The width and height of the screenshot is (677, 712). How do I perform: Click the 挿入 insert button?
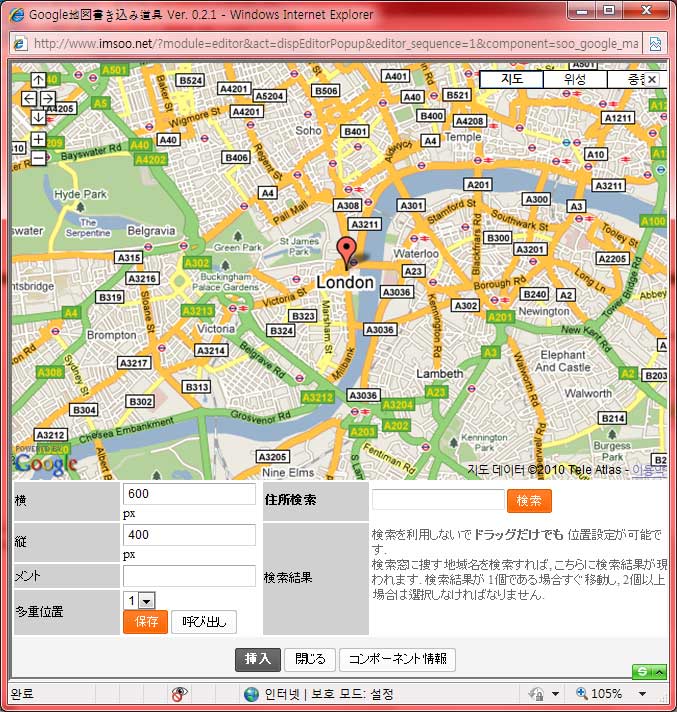coord(257,659)
